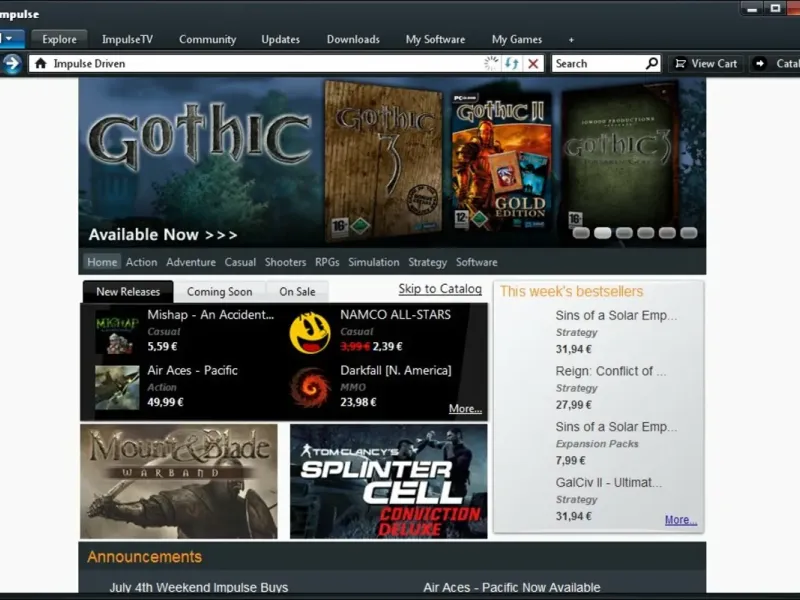Open Air Aces - Pacific Now Available announcement
This screenshot has width=800, height=600.
coord(511,587)
